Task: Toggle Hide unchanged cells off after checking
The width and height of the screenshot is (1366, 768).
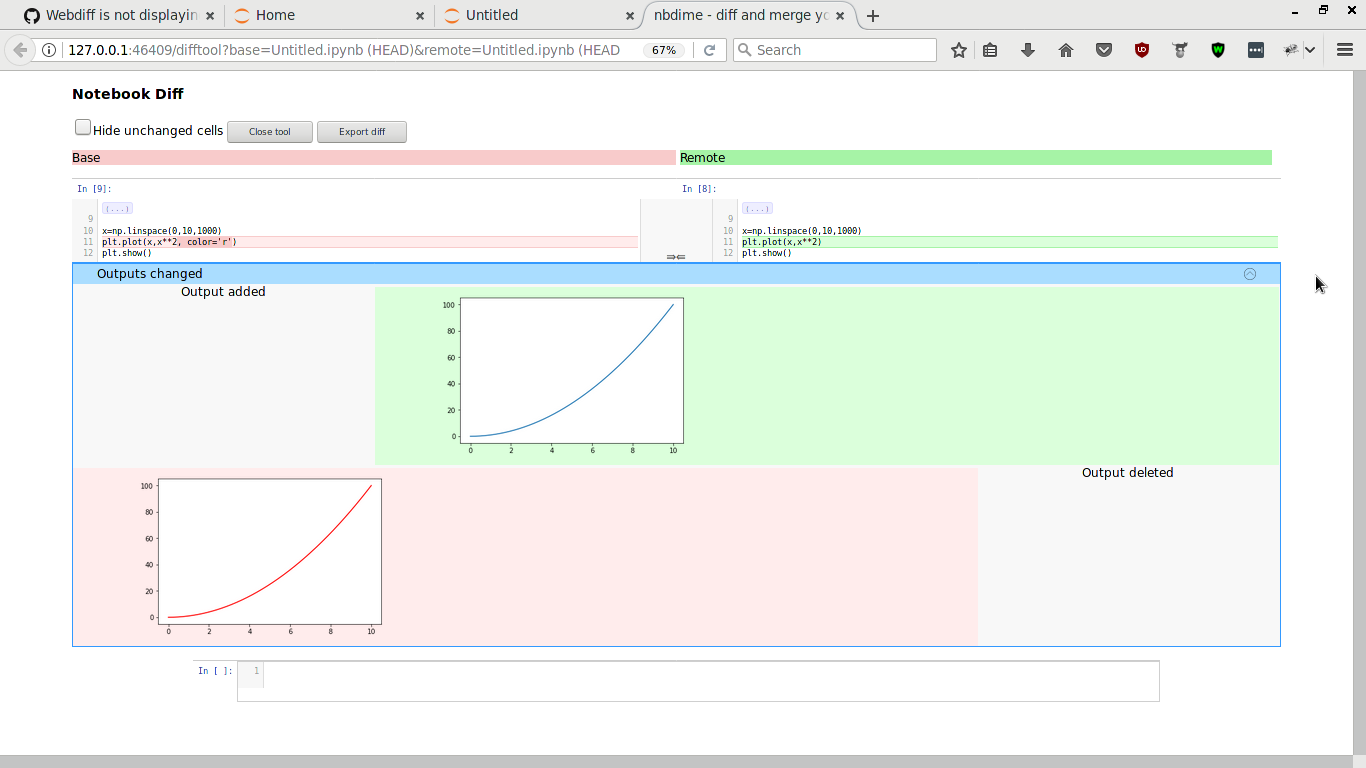Action: (x=82, y=126)
